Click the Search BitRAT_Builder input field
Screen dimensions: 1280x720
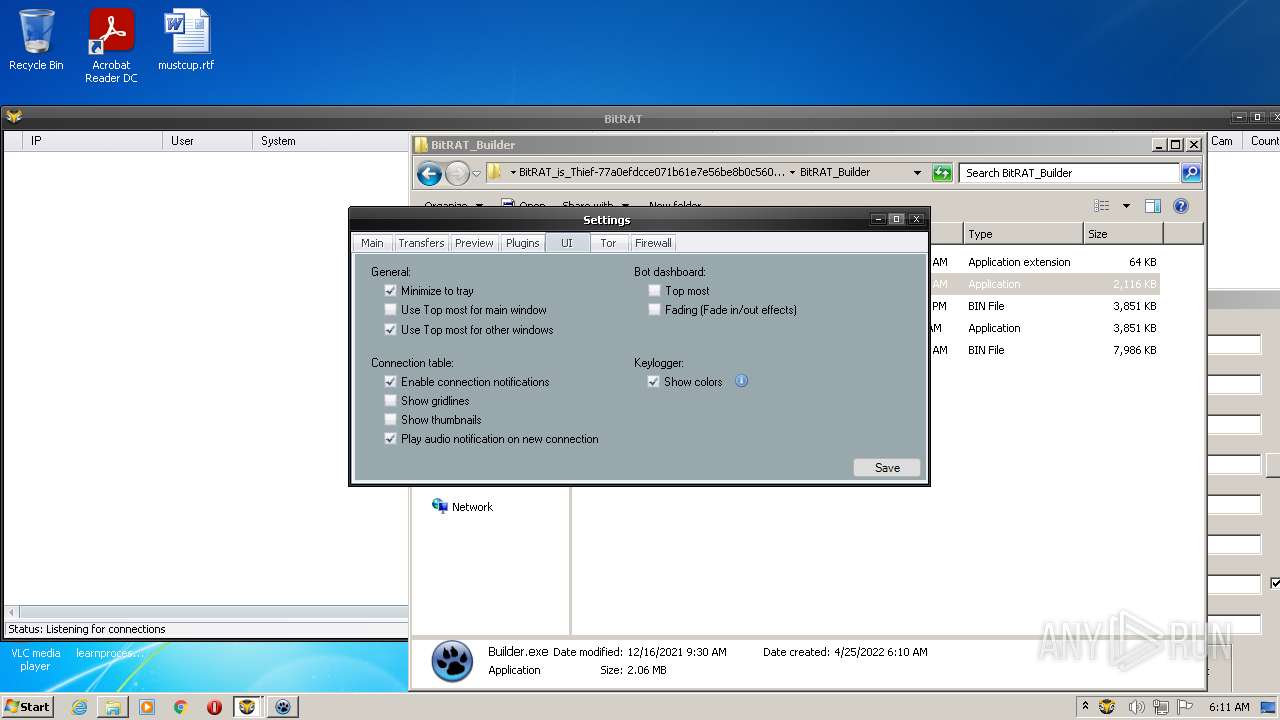(1069, 173)
